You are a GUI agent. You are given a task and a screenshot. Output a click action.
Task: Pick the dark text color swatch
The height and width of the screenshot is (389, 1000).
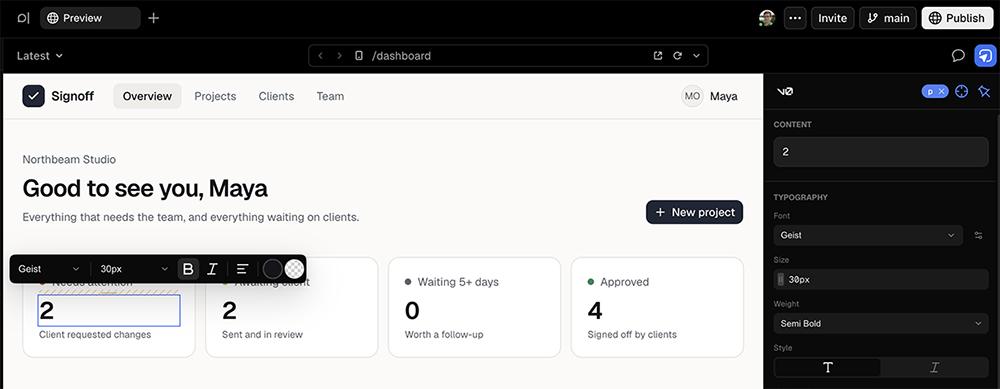272,269
